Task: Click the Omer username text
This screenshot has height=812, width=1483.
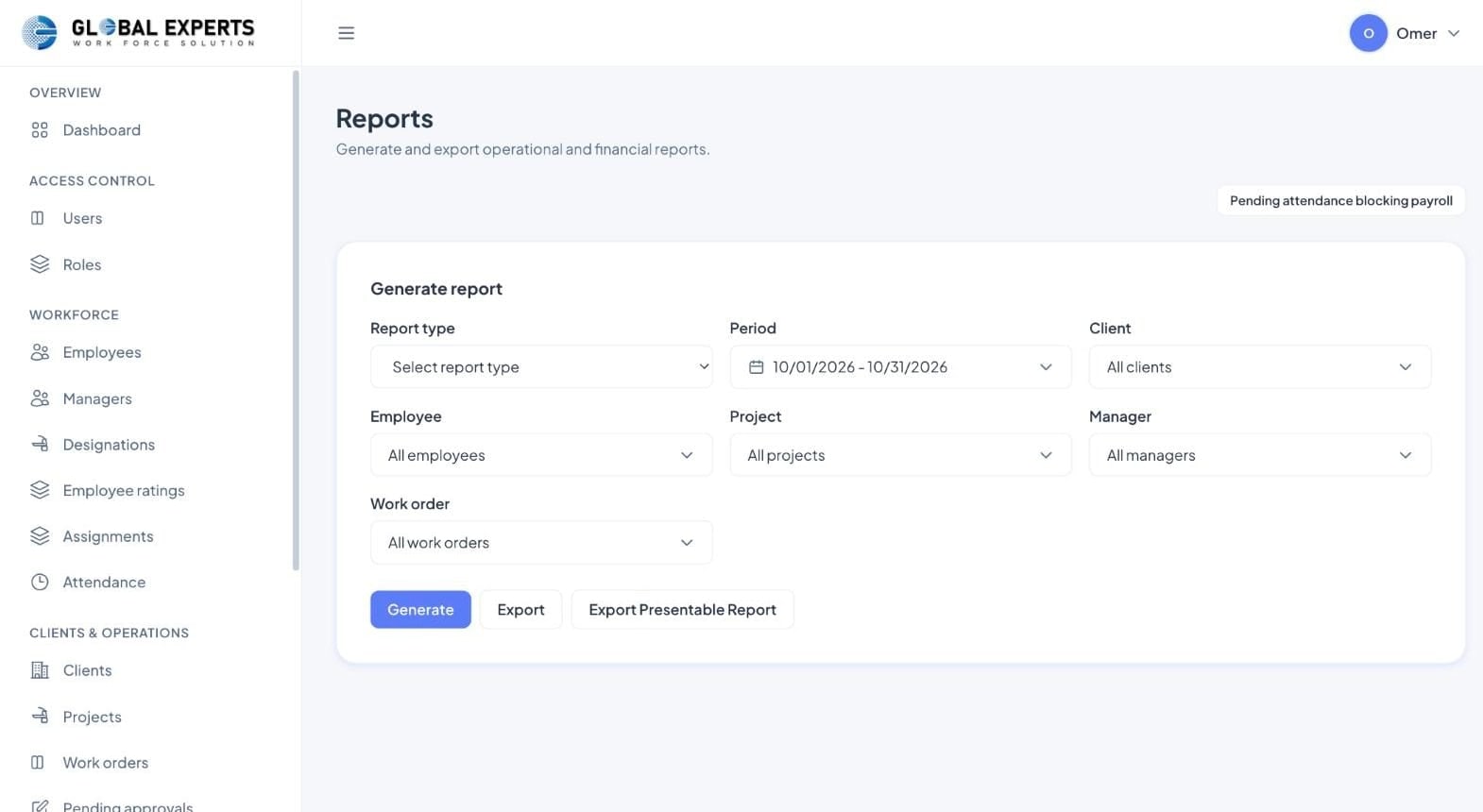Action: pos(1416,33)
